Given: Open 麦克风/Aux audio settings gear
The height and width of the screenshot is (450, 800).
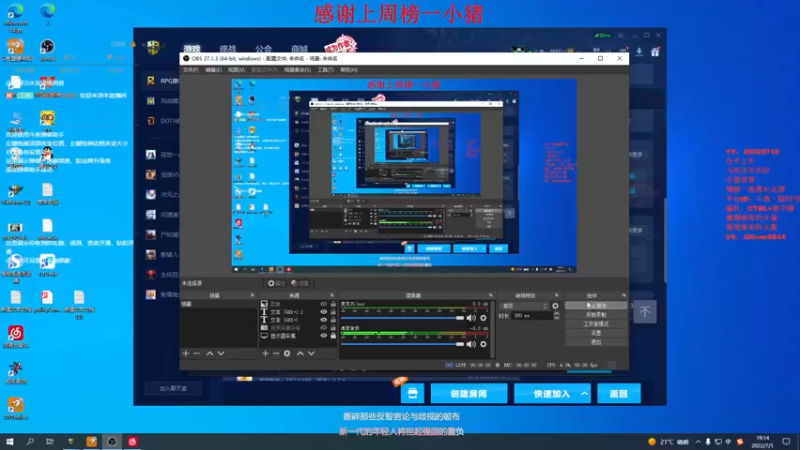Looking at the screenshot, I should (483, 318).
